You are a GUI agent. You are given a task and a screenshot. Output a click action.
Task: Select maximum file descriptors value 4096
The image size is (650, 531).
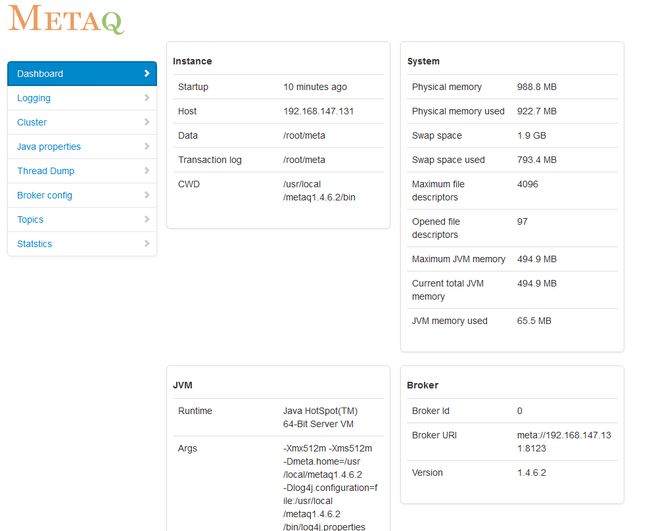coord(528,184)
